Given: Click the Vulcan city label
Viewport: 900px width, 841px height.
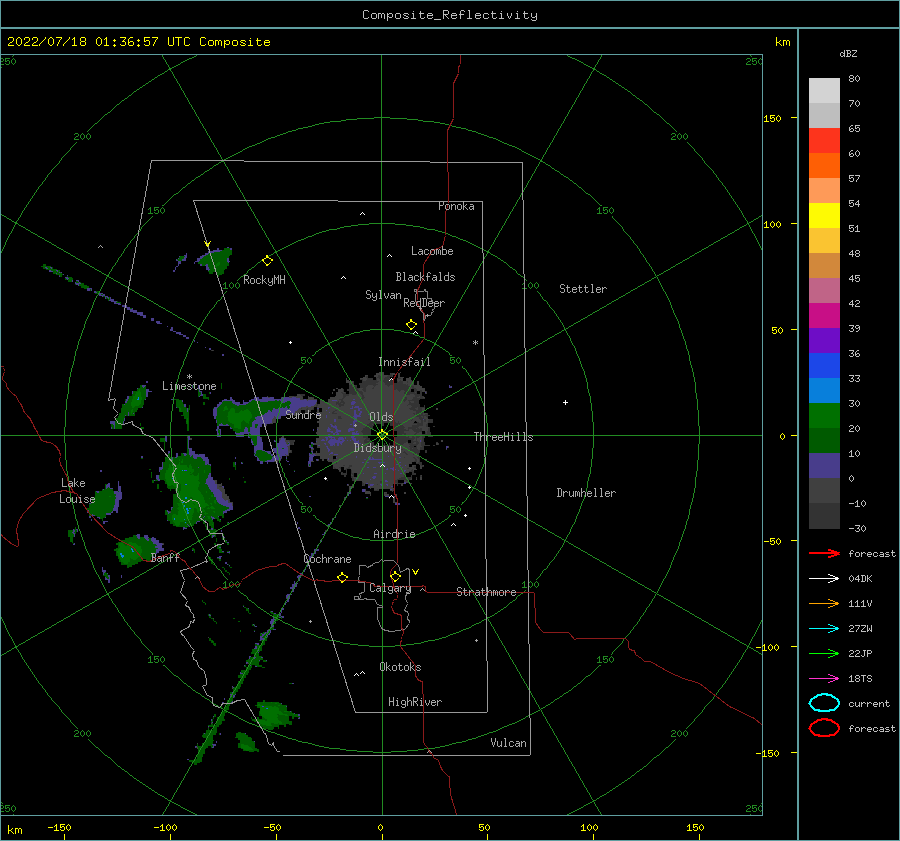Looking at the screenshot, I should click(x=509, y=743).
